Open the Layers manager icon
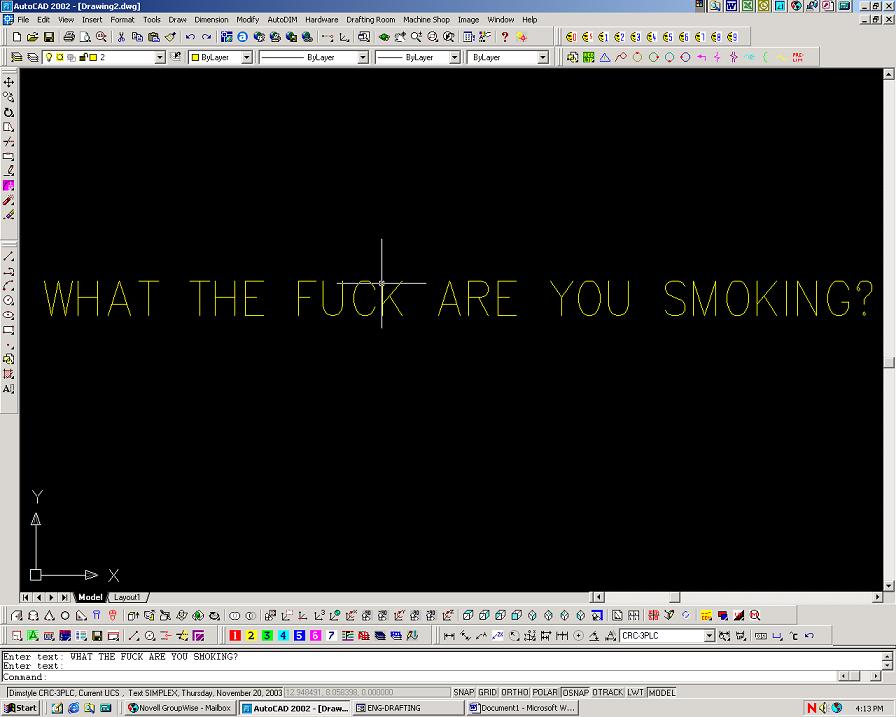Image resolution: width=896 pixels, height=717 pixels. [16, 58]
